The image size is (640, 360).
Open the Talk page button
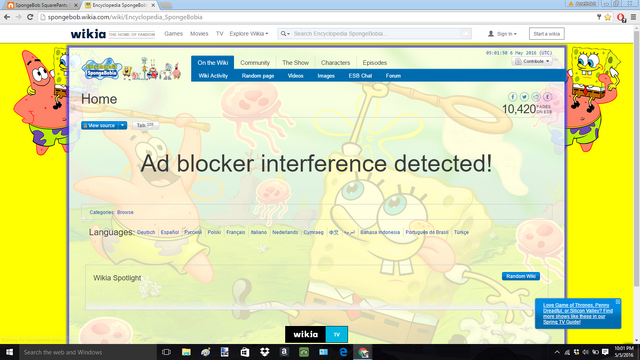pyautogui.click(x=145, y=125)
